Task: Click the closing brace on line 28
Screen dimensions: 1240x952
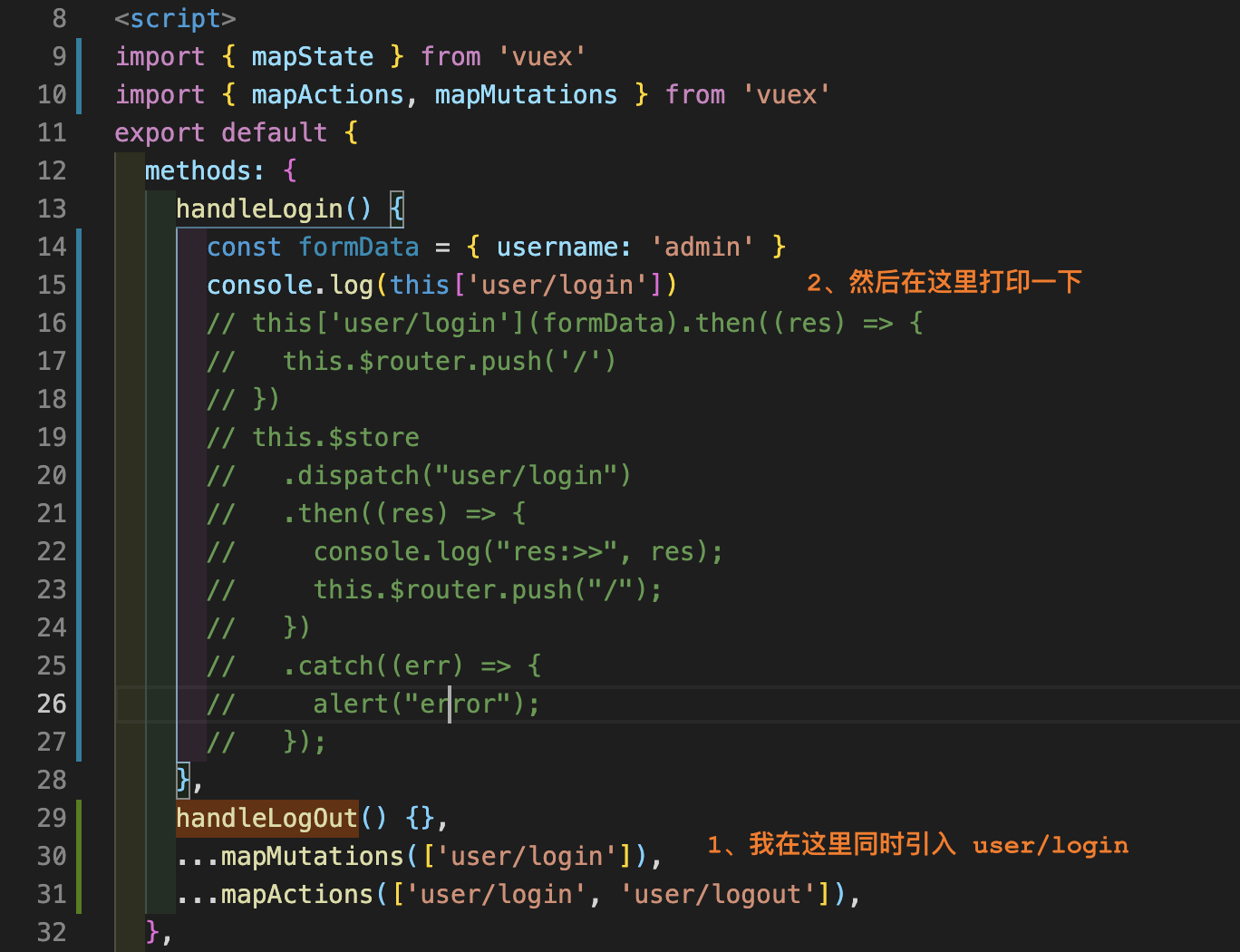Action: (183, 780)
